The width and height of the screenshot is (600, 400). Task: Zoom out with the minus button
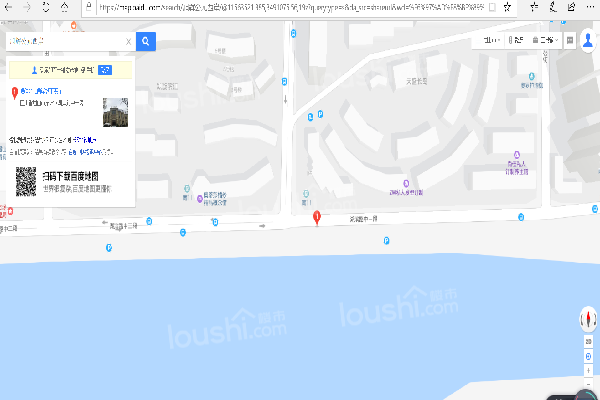tap(589, 383)
